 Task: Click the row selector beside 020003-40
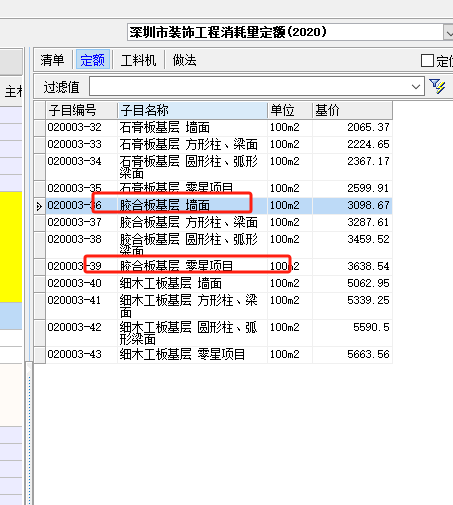pyautogui.click(x=39, y=284)
